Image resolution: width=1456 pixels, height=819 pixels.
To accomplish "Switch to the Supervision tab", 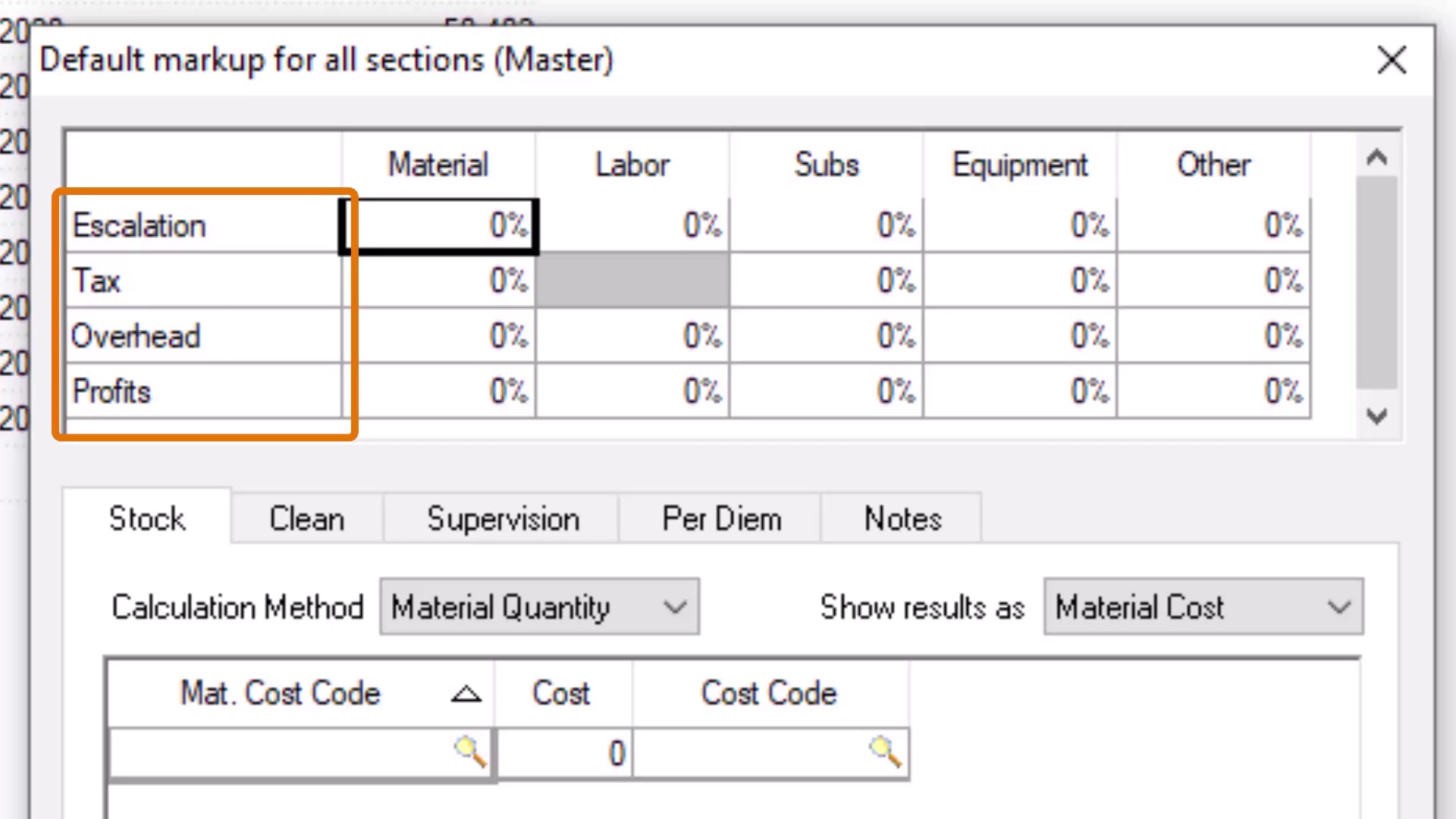I will [502, 519].
